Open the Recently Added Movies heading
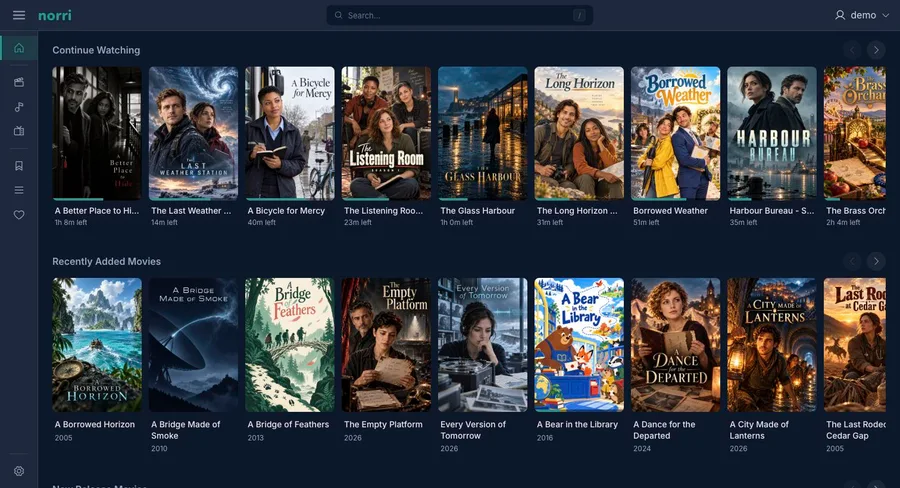Screen dimensions: 900x488 pyautogui.click(x=107, y=261)
